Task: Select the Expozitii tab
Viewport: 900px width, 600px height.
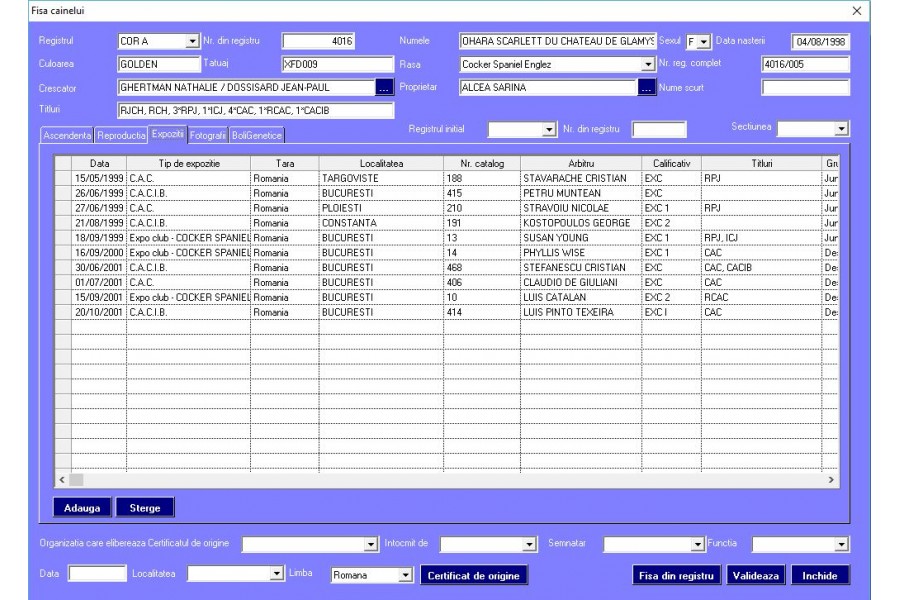Action: [x=168, y=134]
